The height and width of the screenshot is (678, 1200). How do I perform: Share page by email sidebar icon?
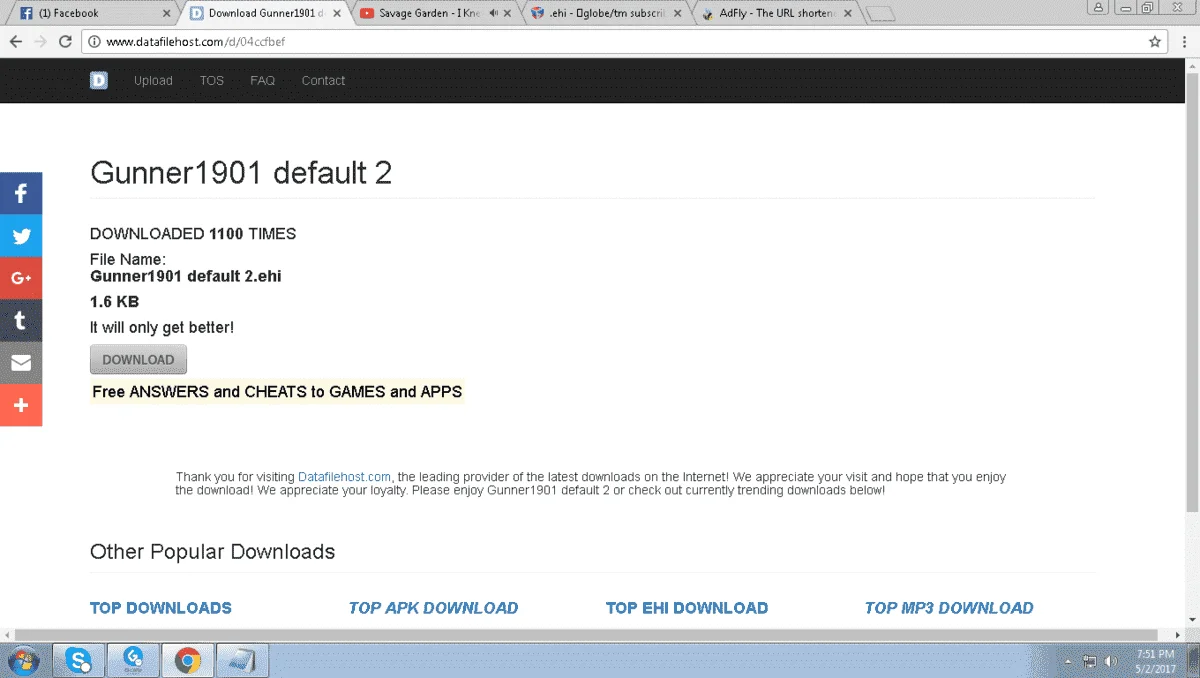(x=21, y=363)
